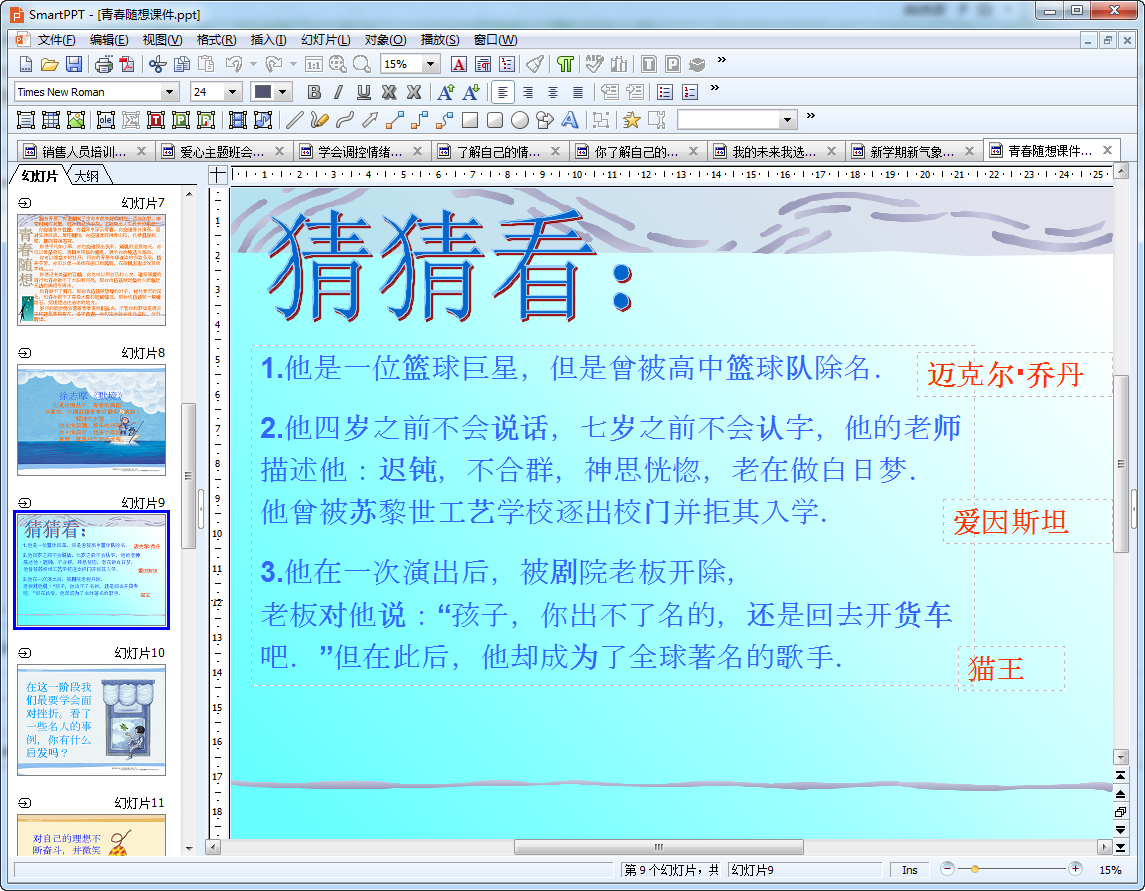Image resolution: width=1145 pixels, height=891 pixels.
Task: Select the Rectangle shape tool
Action: coord(470,120)
